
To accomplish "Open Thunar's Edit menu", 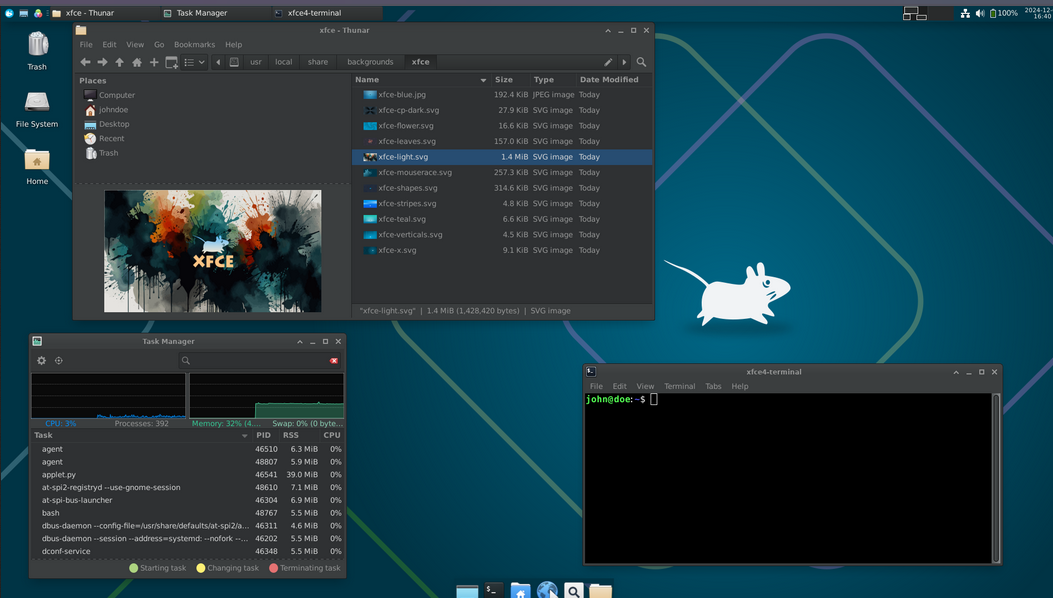I will coord(109,45).
